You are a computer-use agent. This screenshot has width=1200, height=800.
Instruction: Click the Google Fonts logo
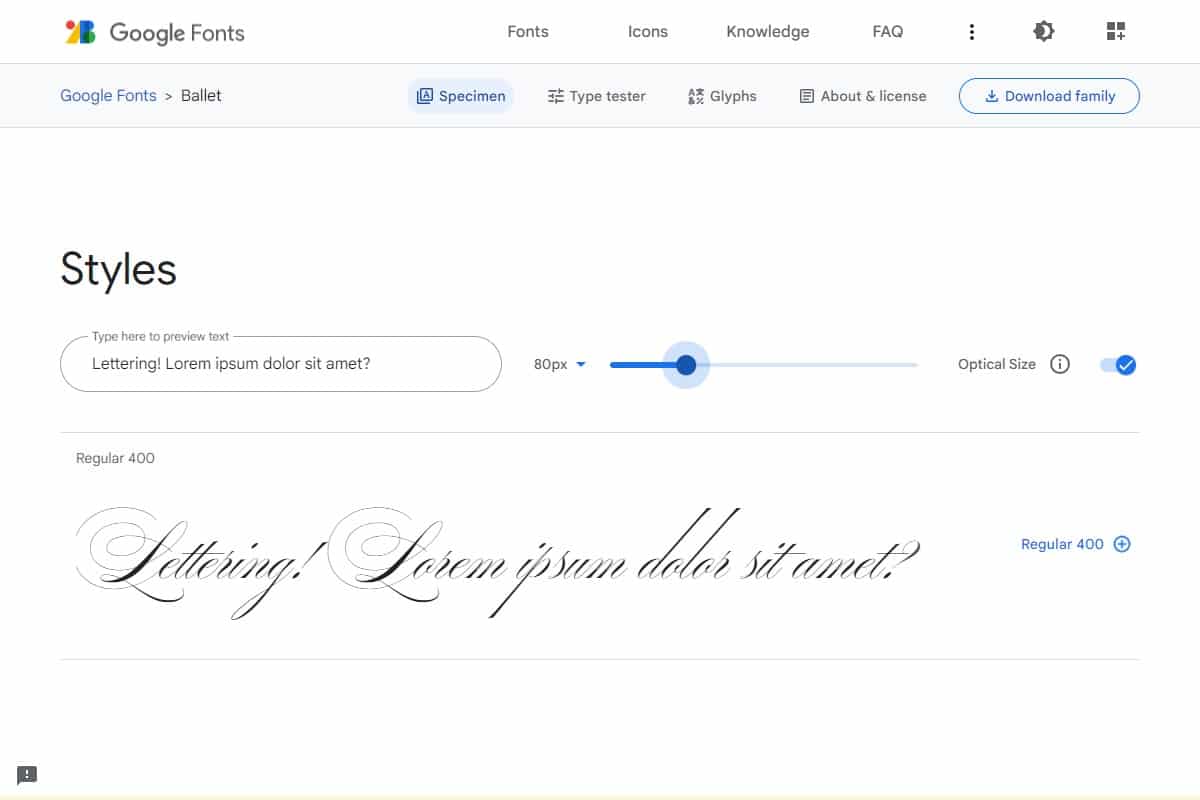coord(155,32)
